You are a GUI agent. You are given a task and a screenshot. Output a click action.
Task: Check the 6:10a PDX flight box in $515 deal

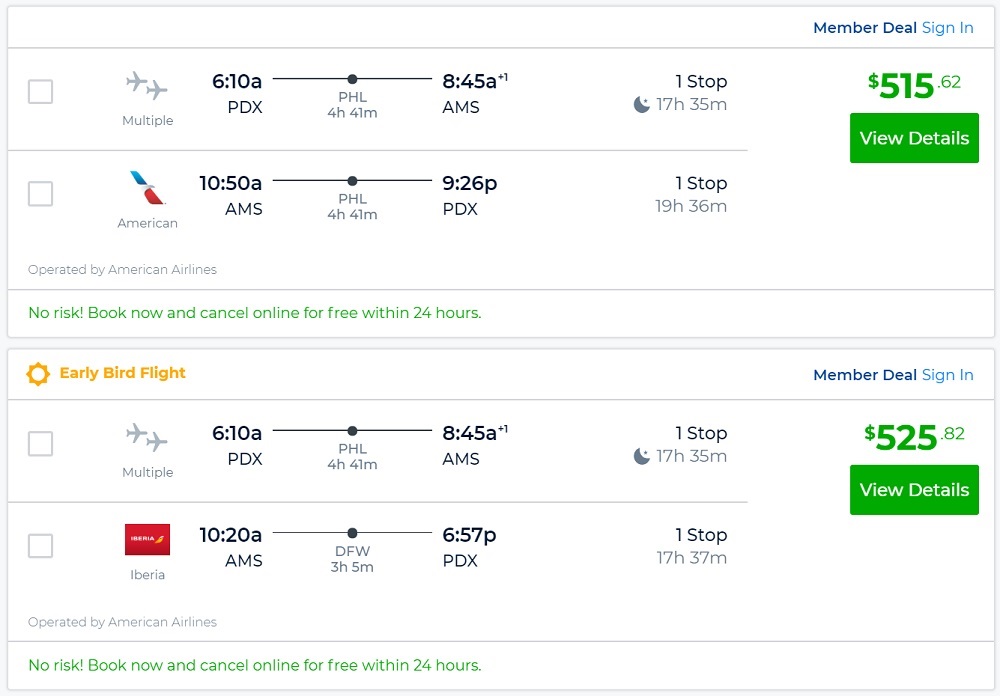40,92
